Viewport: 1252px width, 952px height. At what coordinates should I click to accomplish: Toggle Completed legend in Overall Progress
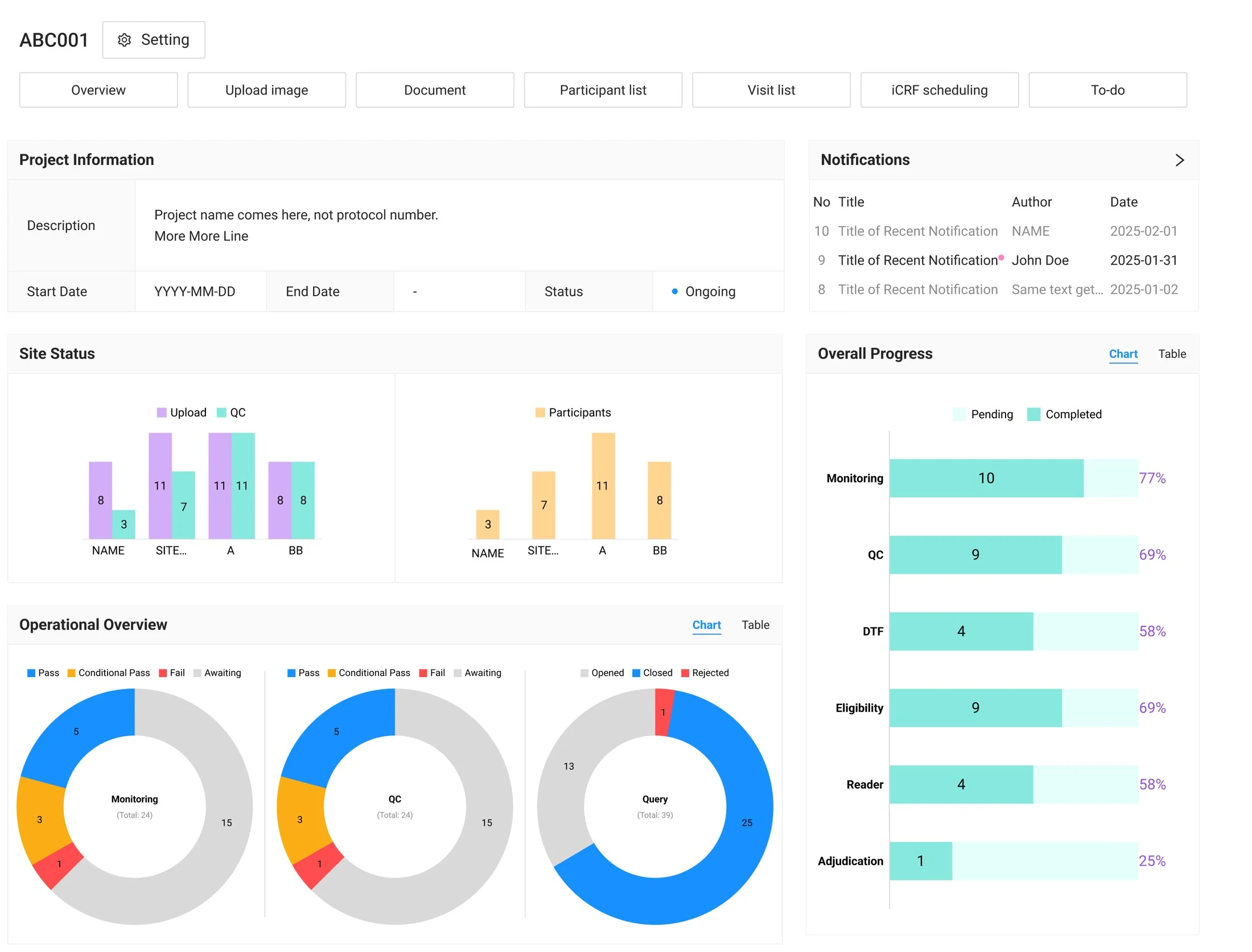click(1064, 414)
